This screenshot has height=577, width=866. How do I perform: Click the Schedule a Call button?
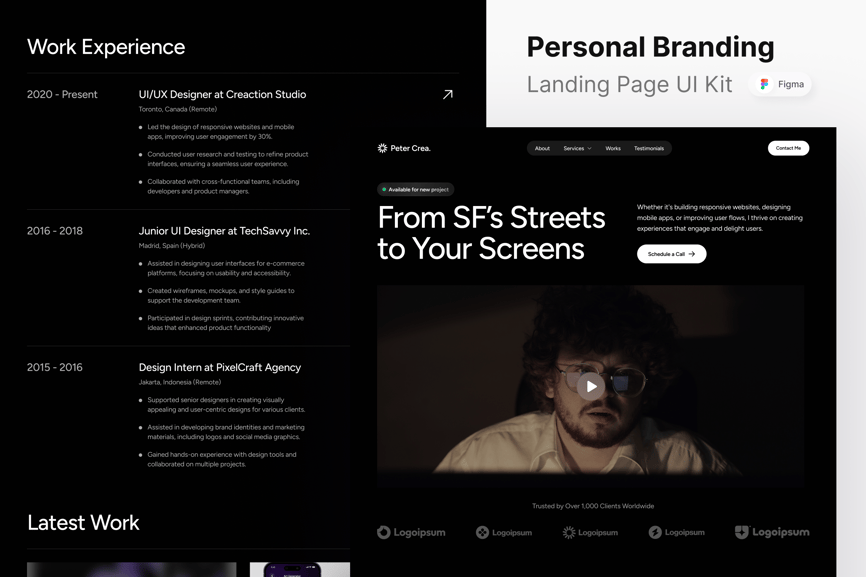click(x=671, y=254)
